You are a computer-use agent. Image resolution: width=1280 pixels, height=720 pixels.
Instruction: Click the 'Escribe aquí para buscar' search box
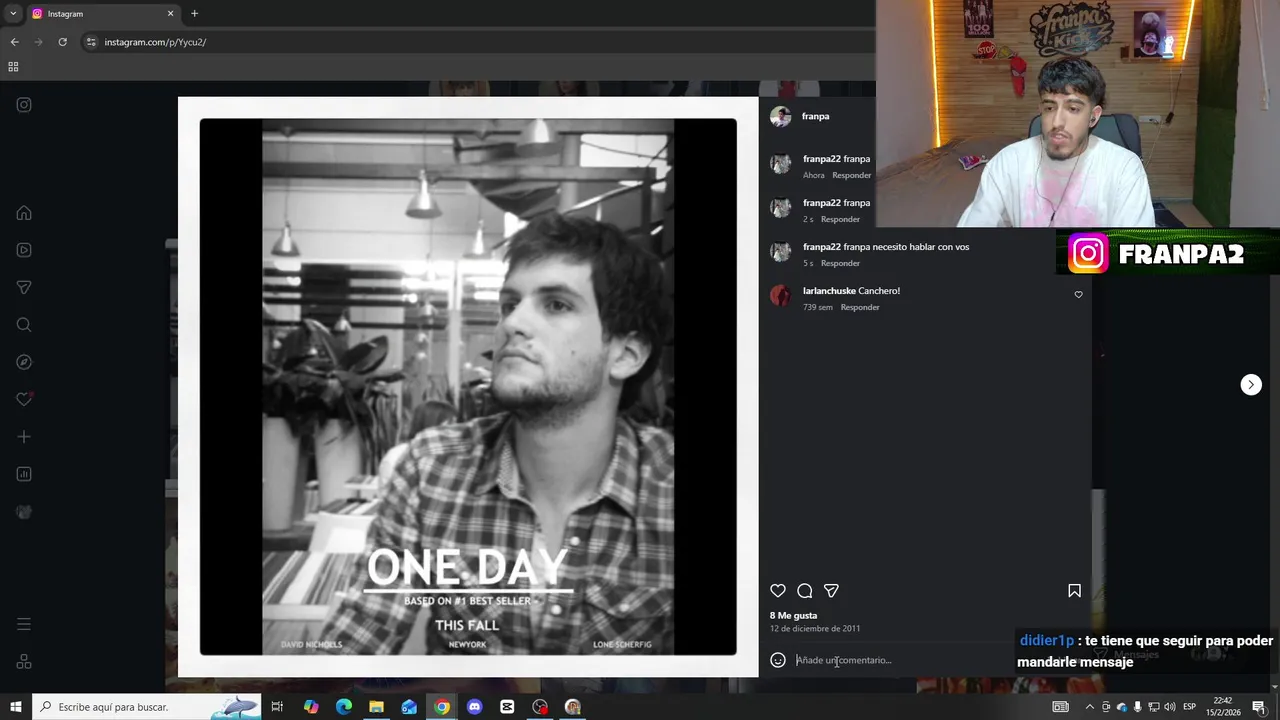[147, 707]
